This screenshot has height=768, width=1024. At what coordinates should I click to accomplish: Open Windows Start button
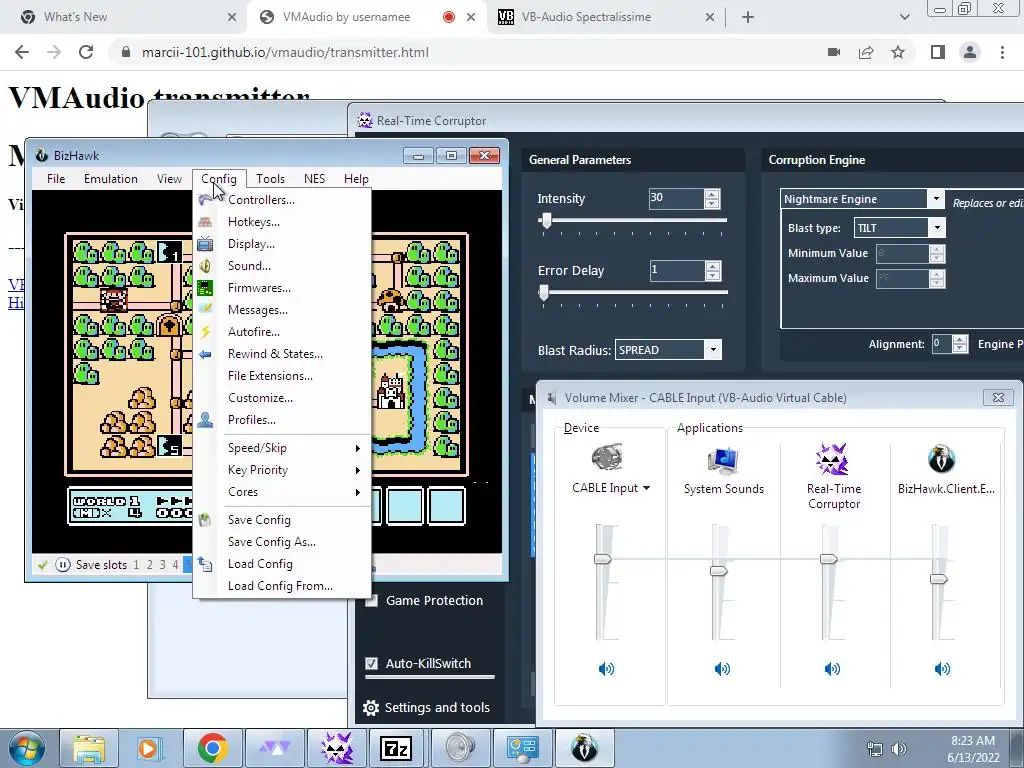pyautogui.click(x=27, y=748)
